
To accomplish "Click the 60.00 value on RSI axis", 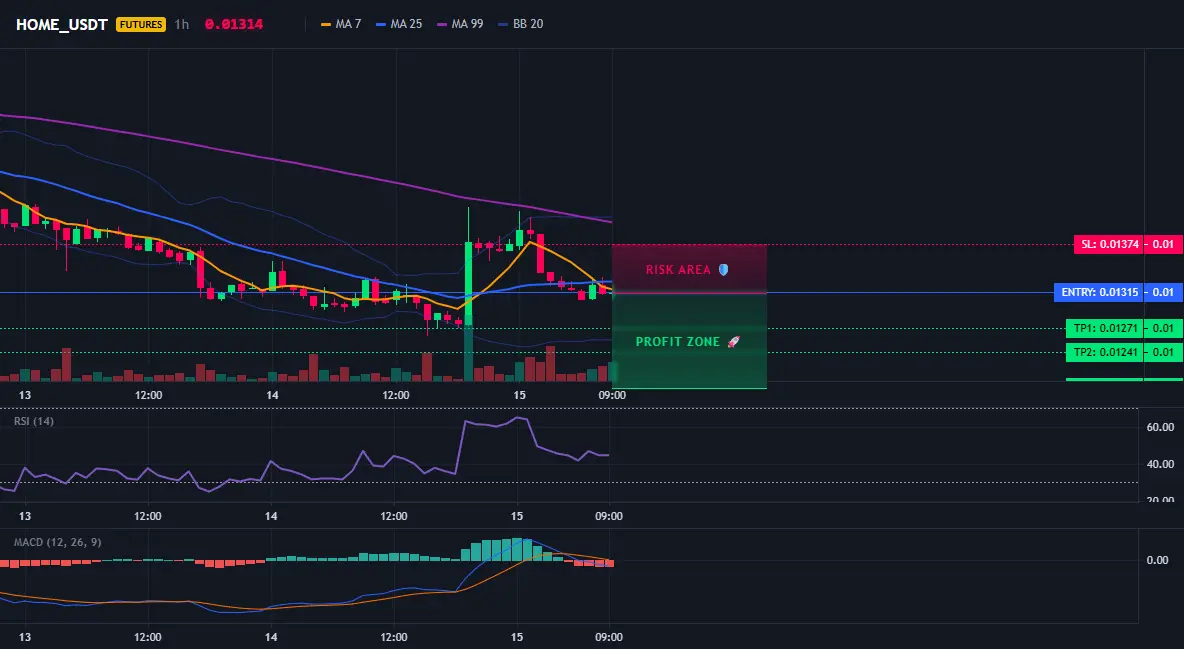I will (x=1160, y=428).
